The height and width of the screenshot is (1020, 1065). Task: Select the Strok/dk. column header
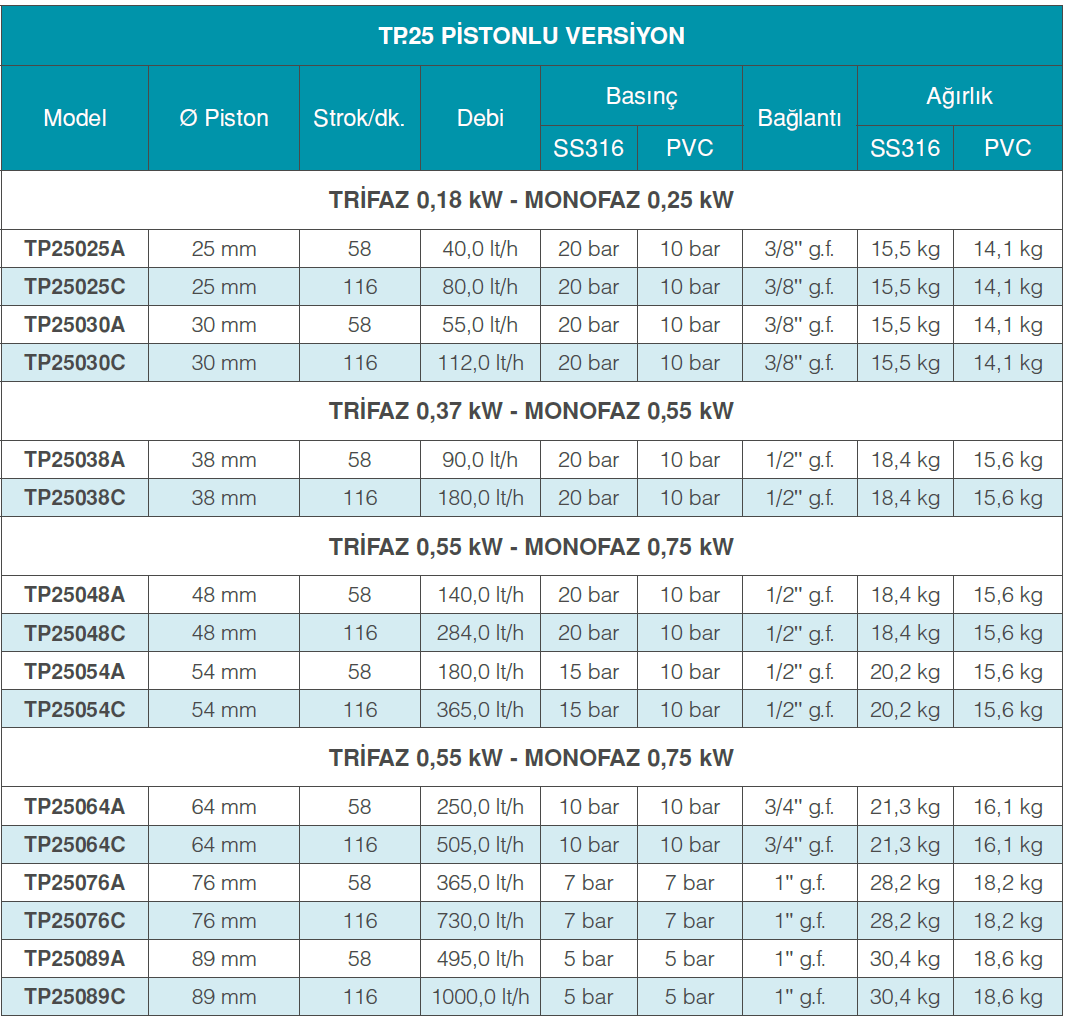tap(359, 118)
